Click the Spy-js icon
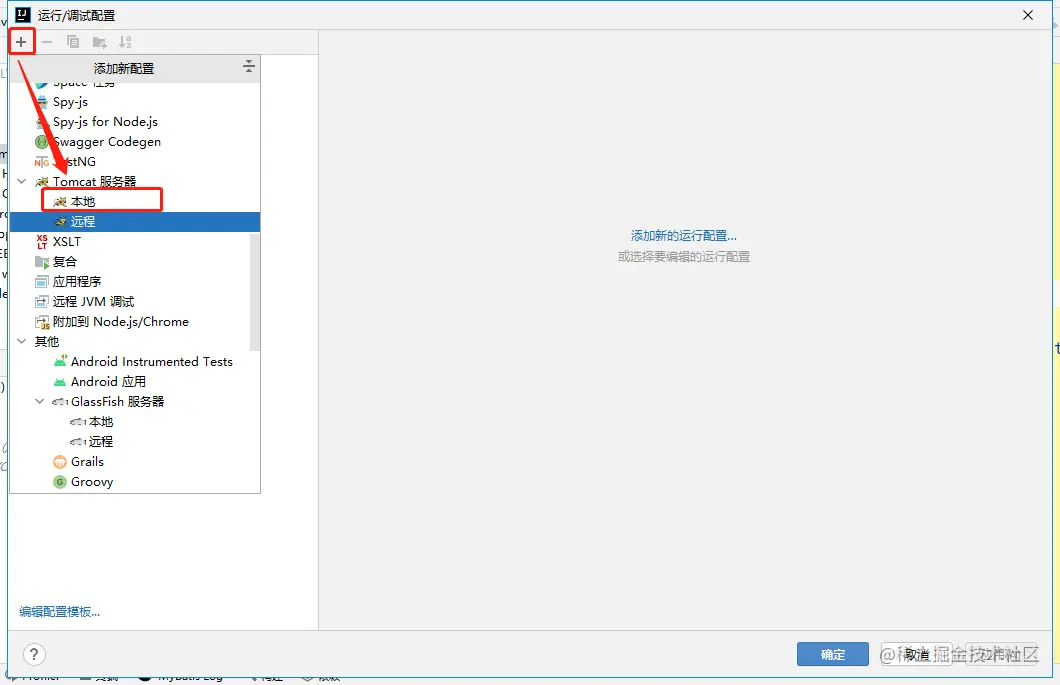The image size is (1060, 685). (x=42, y=102)
